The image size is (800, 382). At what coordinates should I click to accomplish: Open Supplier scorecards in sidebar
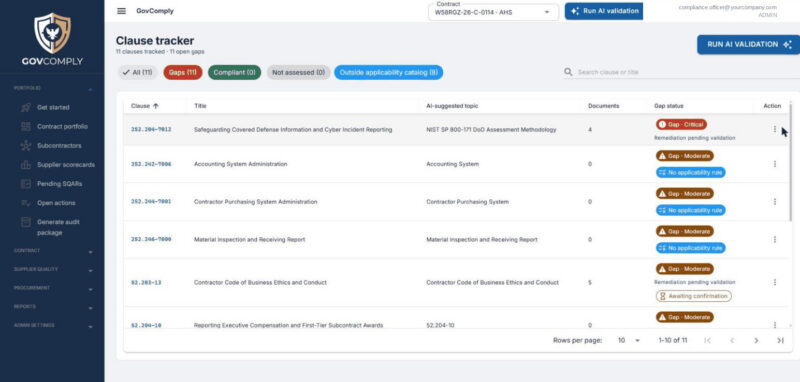66,165
